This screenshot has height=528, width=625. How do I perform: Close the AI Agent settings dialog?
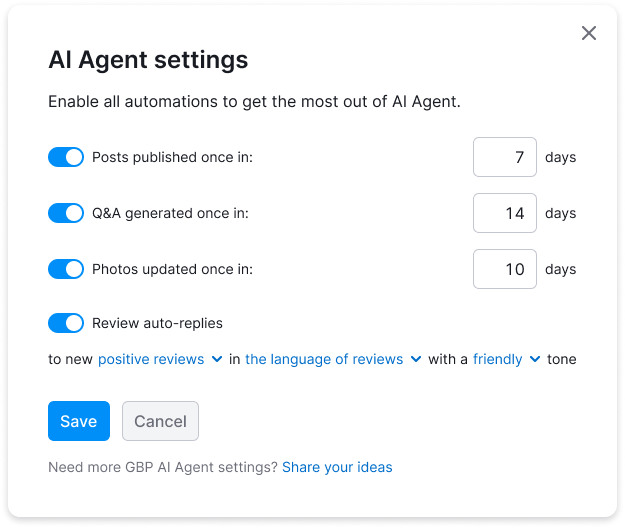click(589, 33)
